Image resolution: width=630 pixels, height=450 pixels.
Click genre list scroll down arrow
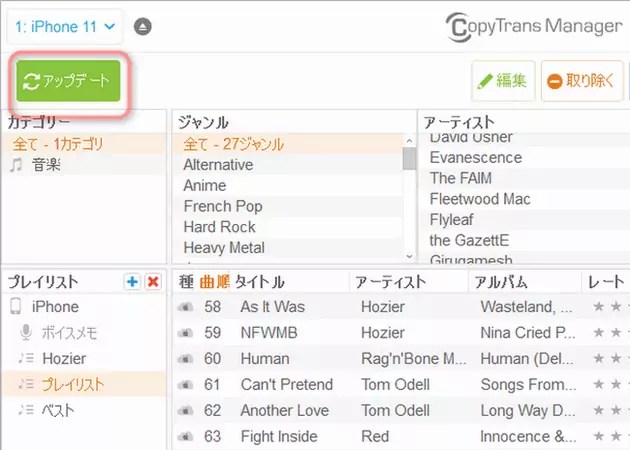tap(409, 256)
